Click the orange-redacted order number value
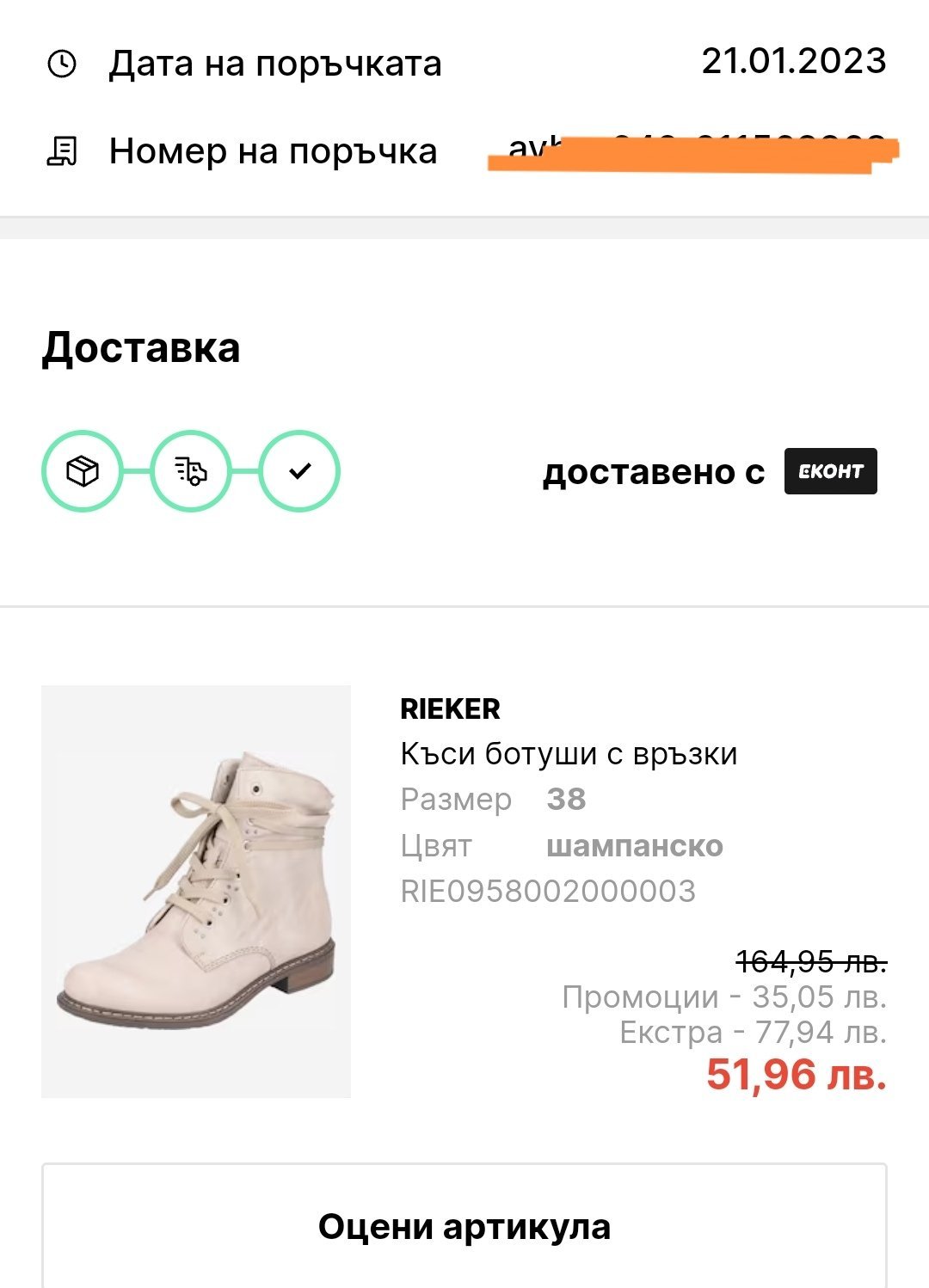This screenshot has height=1288, width=929. point(693,153)
